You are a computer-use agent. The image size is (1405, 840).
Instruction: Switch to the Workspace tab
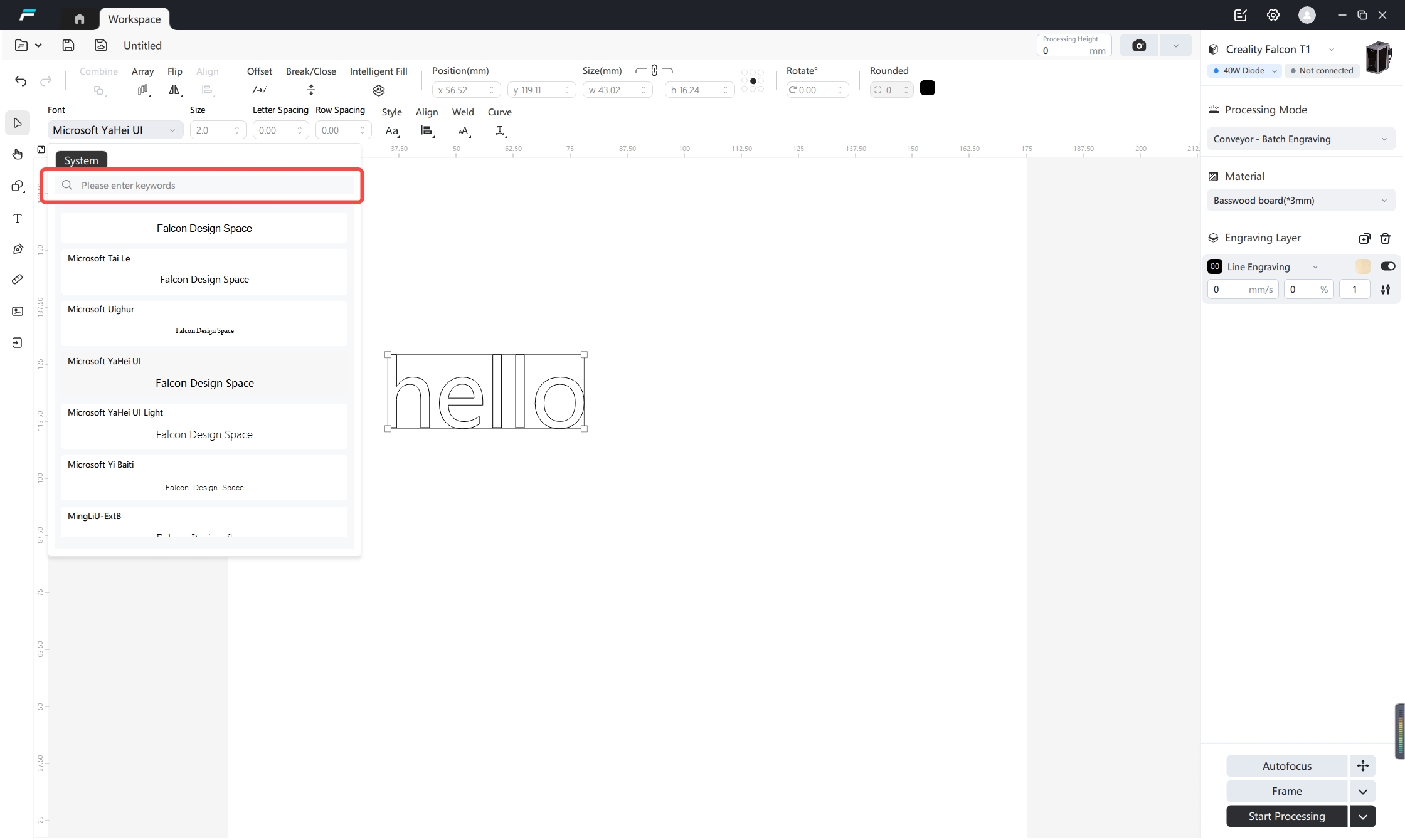[x=134, y=19]
